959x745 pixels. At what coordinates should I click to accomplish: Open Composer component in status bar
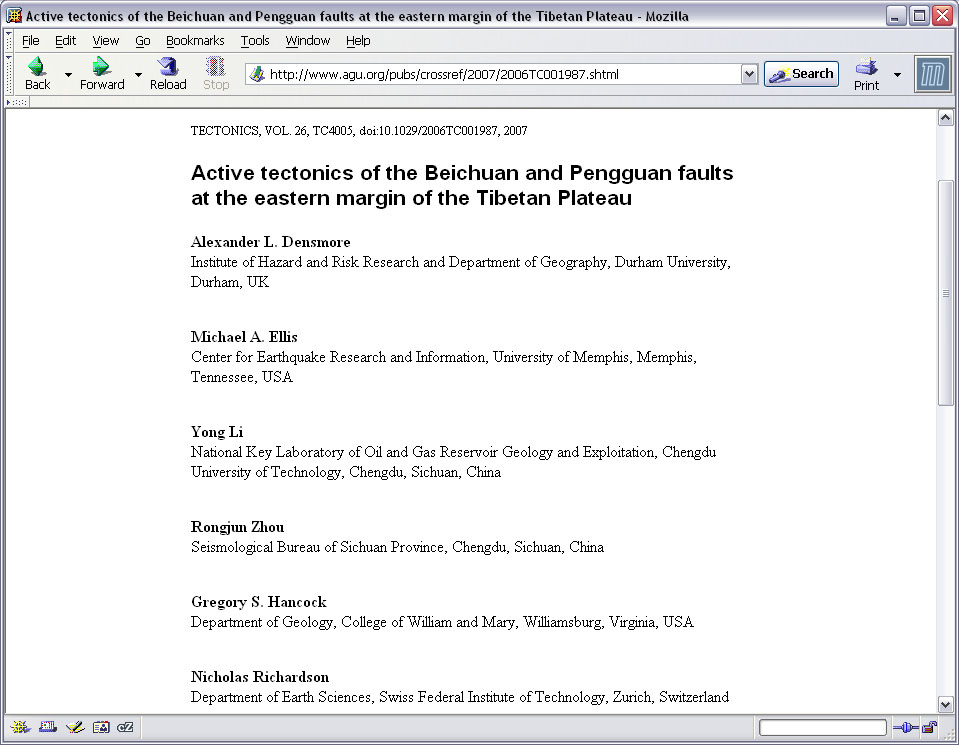(74, 727)
